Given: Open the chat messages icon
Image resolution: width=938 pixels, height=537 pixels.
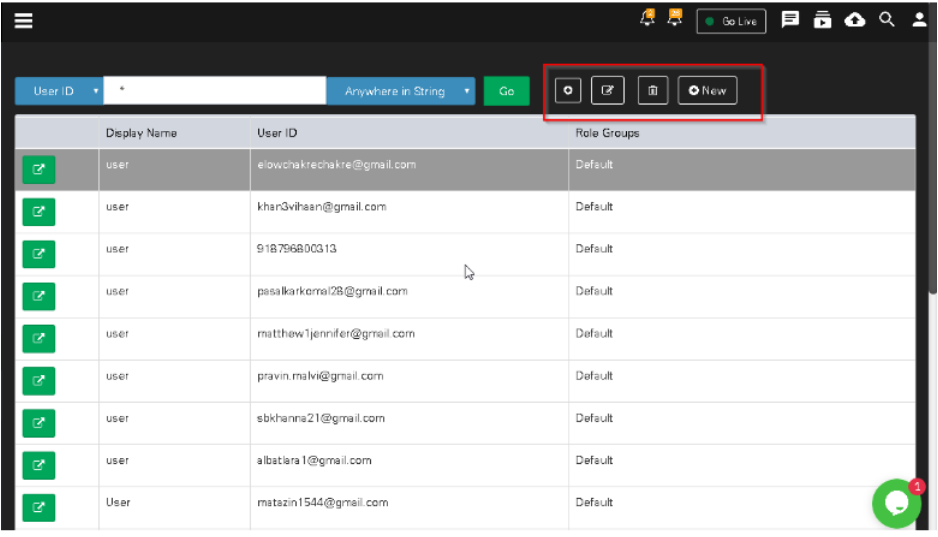Looking at the screenshot, I should point(790,20).
